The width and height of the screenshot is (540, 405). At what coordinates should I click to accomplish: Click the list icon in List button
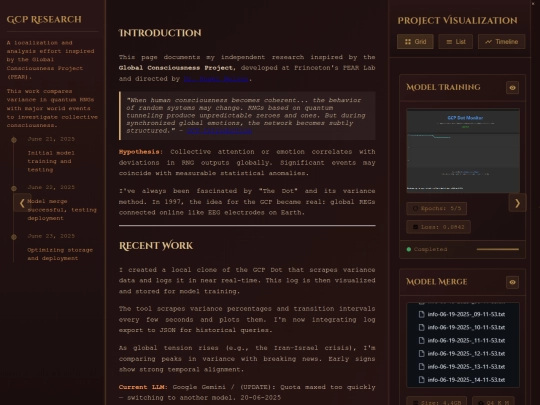click(x=449, y=42)
